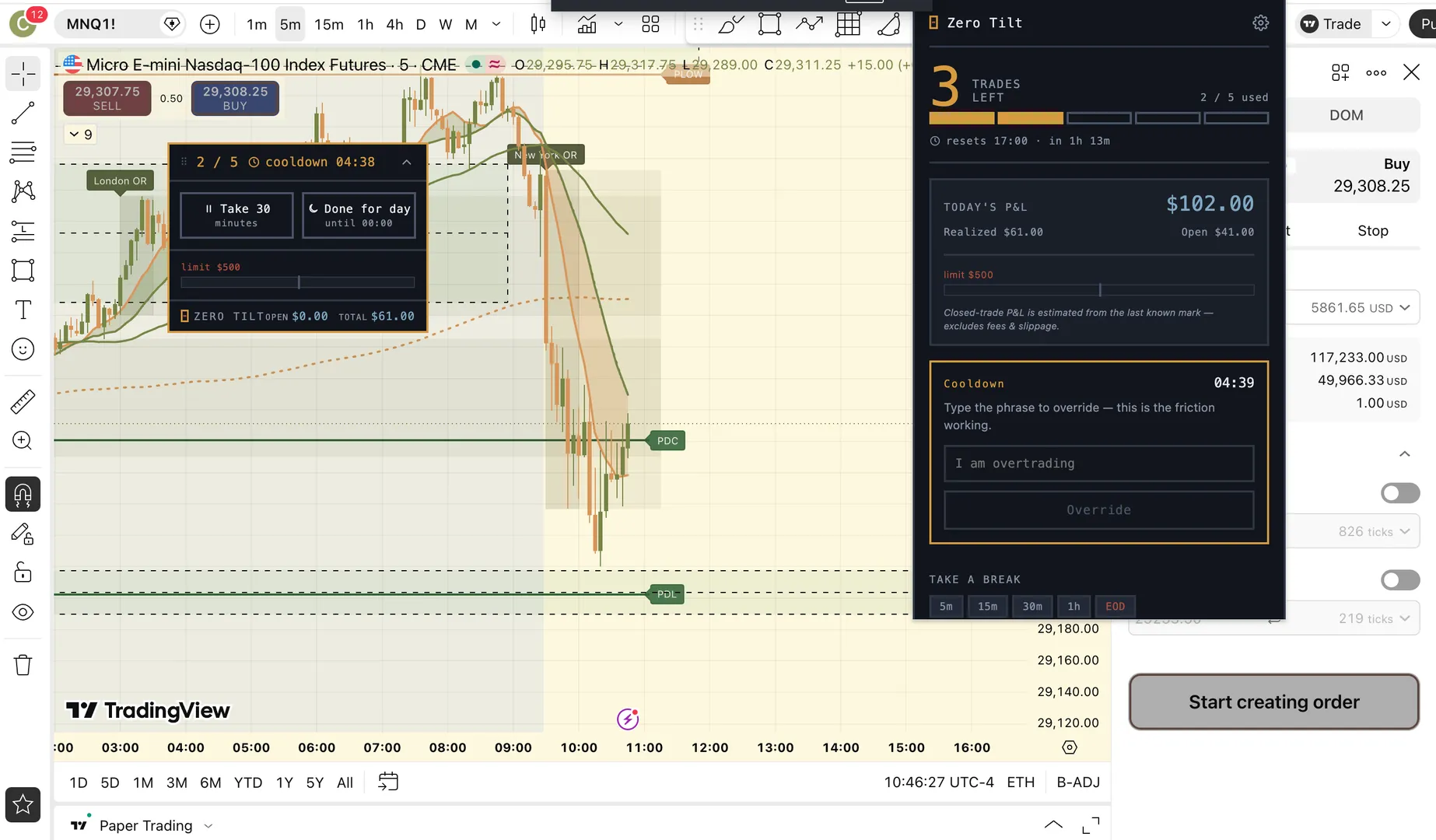Click the loss limit progress bar in panel
Screen dimensions: 1436x840
1098,290
